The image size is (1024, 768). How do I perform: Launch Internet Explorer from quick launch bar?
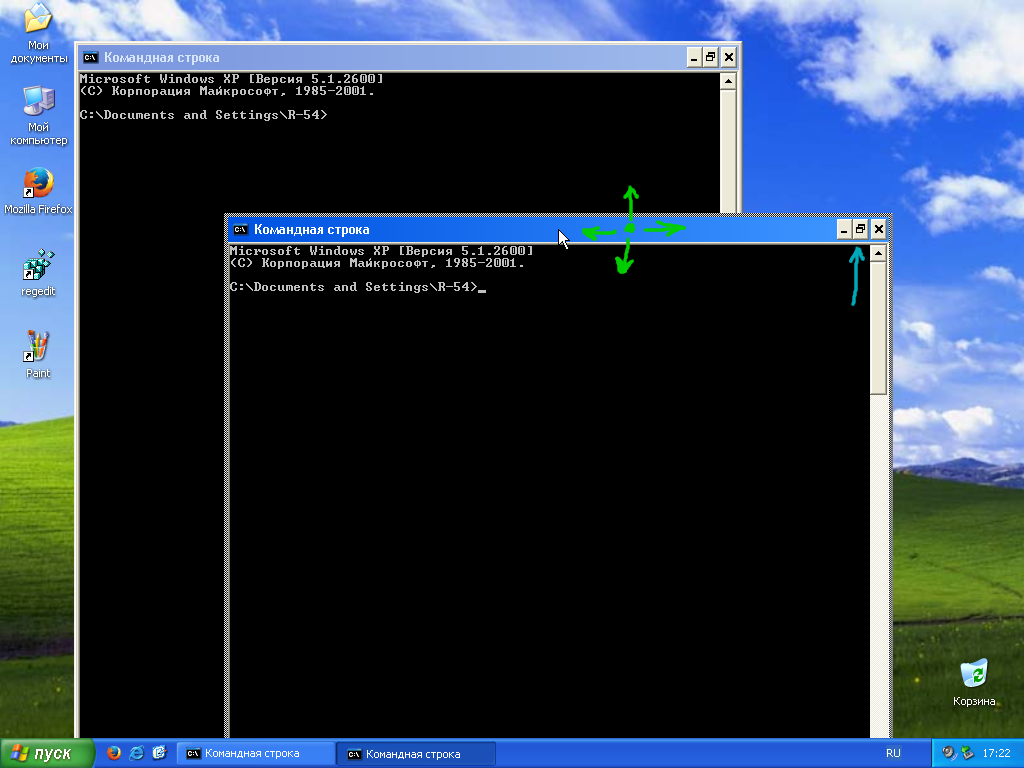click(136, 753)
